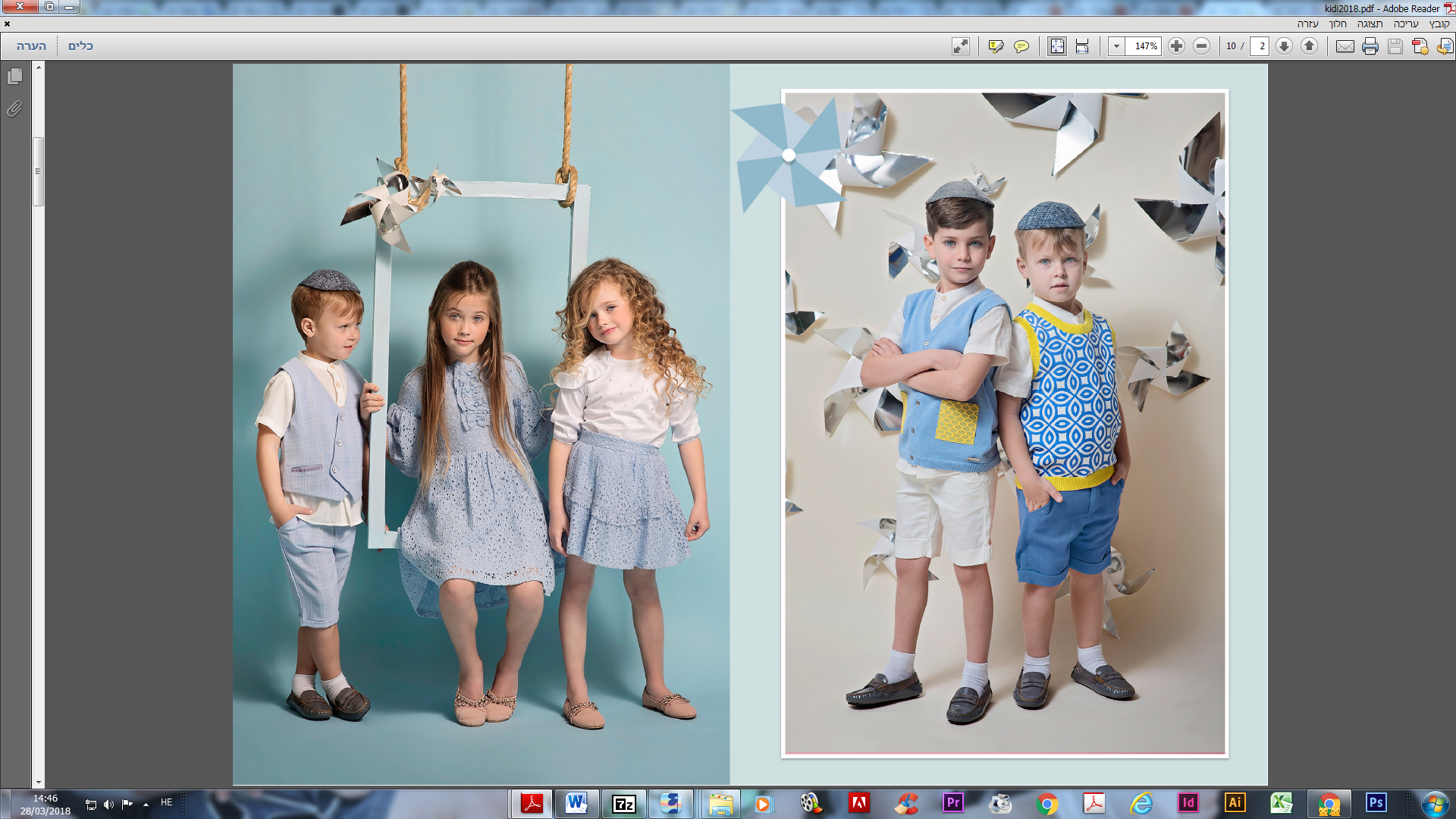The height and width of the screenshot is (819, 1456).
Task: Open the כלים (Tools) pane
Action: point(80,46)
